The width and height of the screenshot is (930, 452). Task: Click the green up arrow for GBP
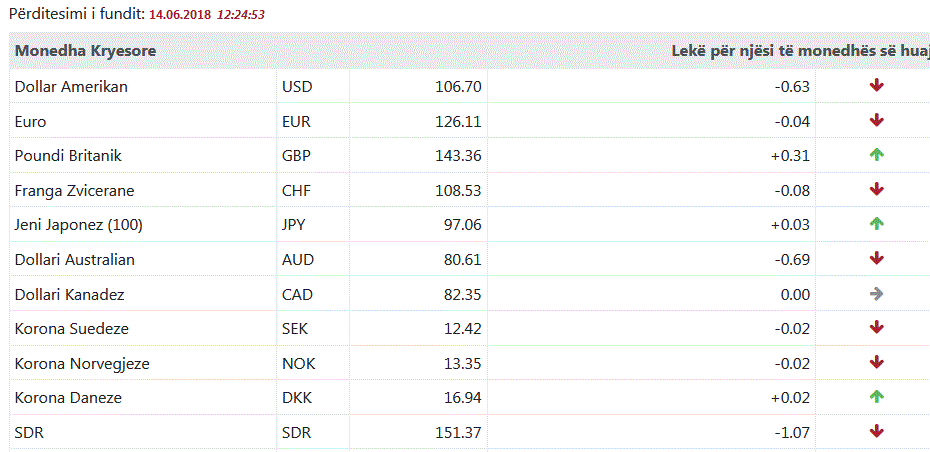pos(877,155)
